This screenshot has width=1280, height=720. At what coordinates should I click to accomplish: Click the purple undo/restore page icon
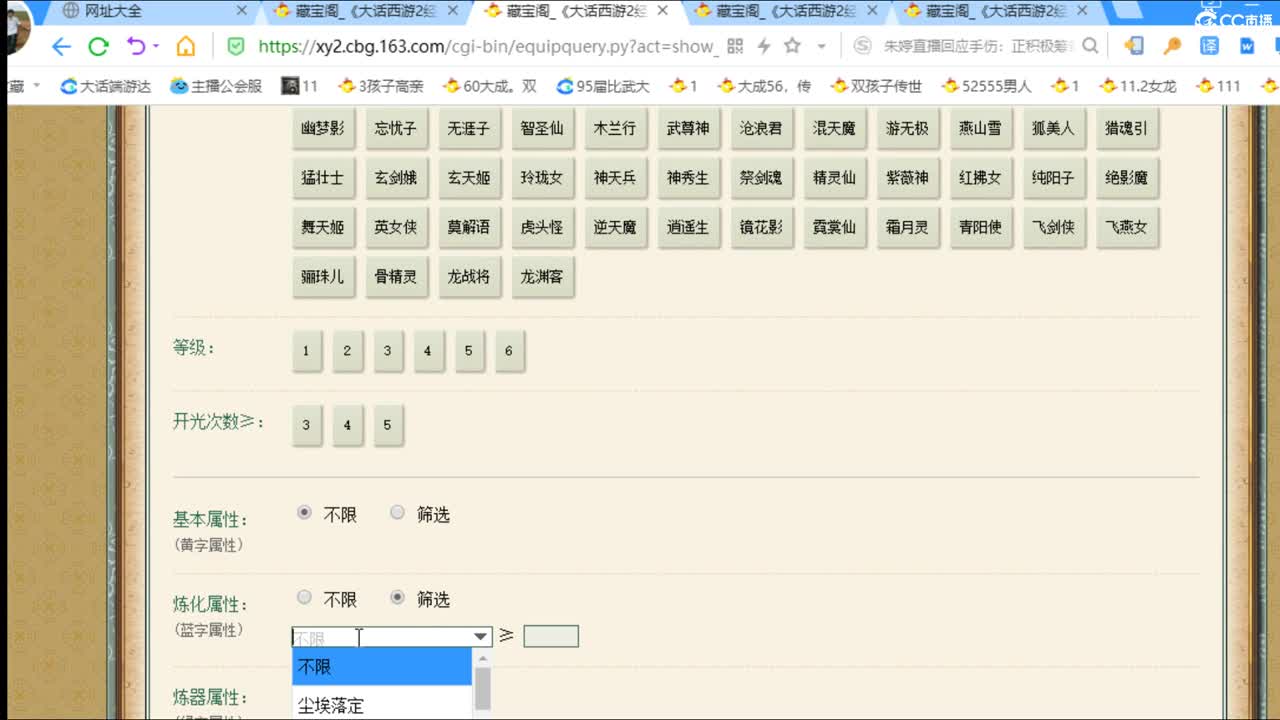tap(135, 47)
